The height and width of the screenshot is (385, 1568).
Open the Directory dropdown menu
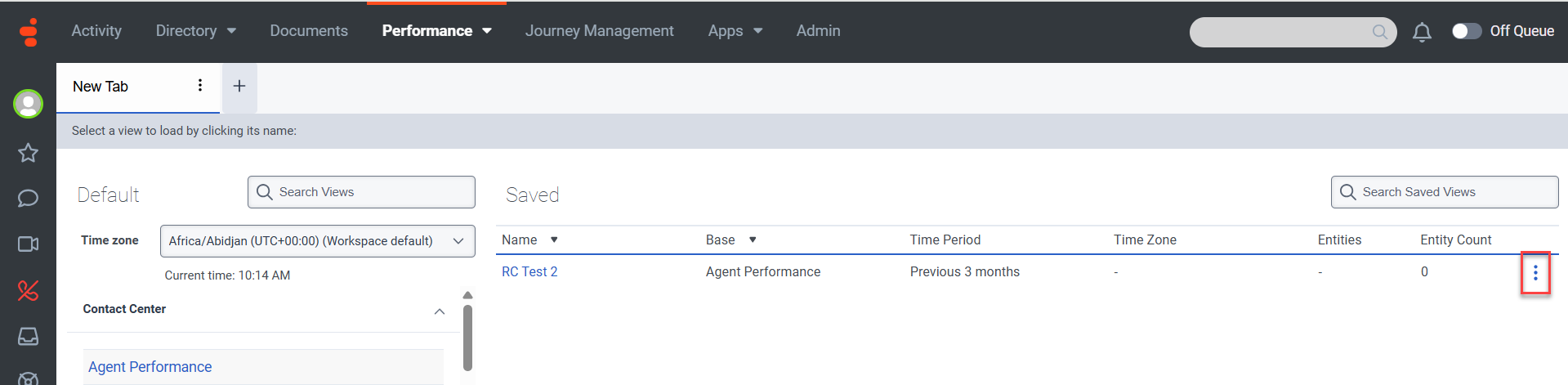195,31
